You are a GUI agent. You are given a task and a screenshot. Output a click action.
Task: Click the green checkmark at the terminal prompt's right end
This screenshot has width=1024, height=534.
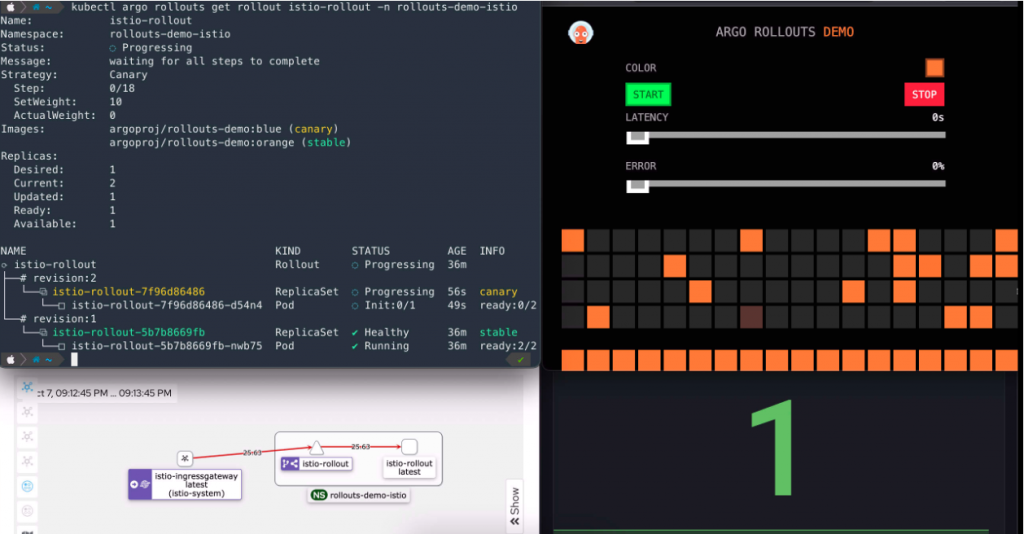520,360
